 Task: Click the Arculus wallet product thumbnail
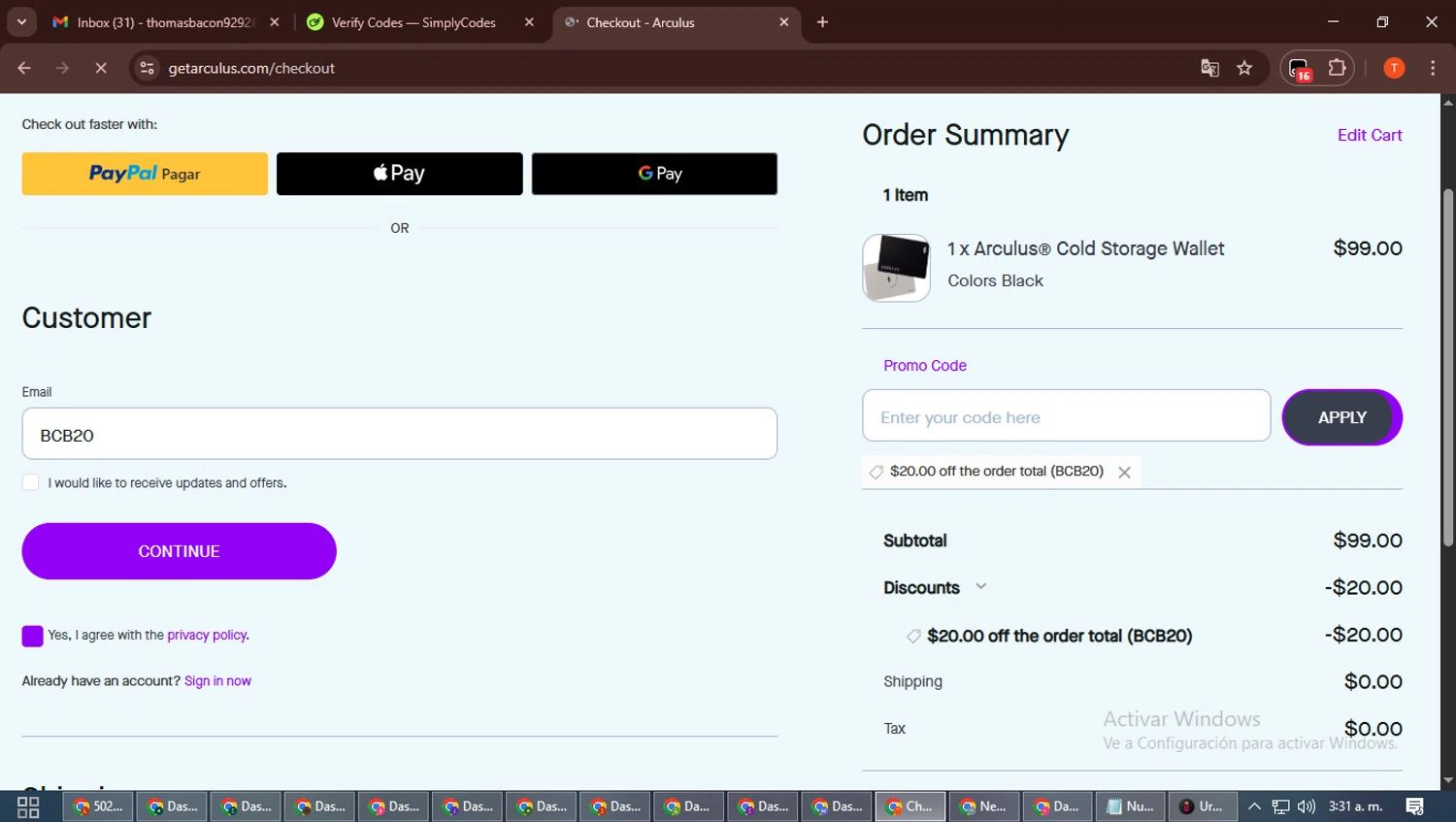click(896, 268)
